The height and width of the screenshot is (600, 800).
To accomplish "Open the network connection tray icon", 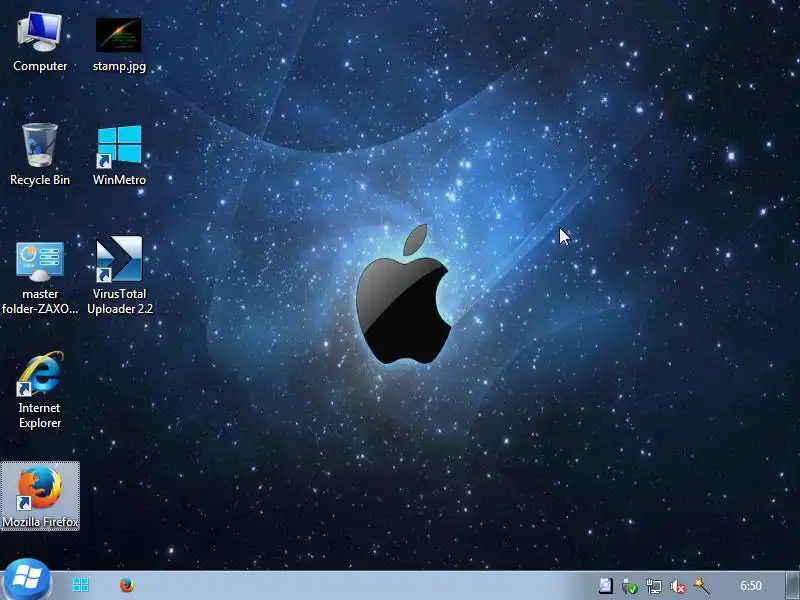I will pos(654,586).
